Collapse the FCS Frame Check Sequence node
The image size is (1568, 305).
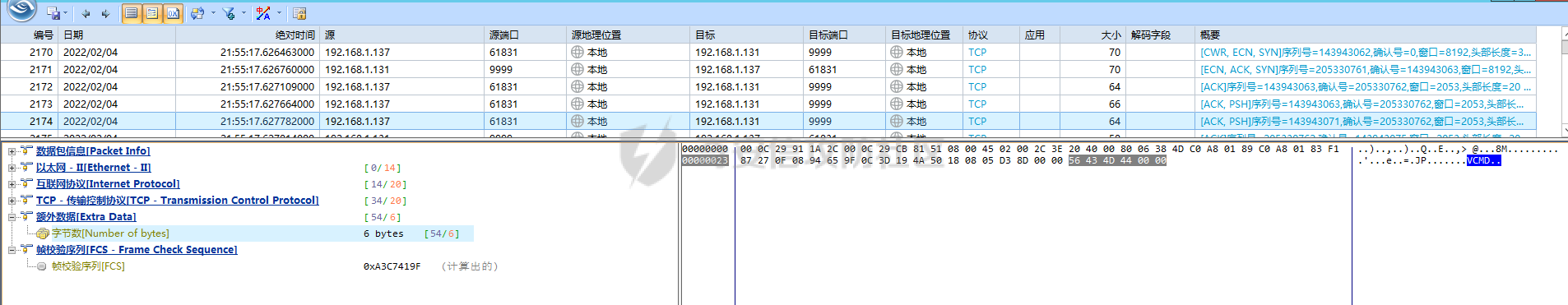pos(12,250)
